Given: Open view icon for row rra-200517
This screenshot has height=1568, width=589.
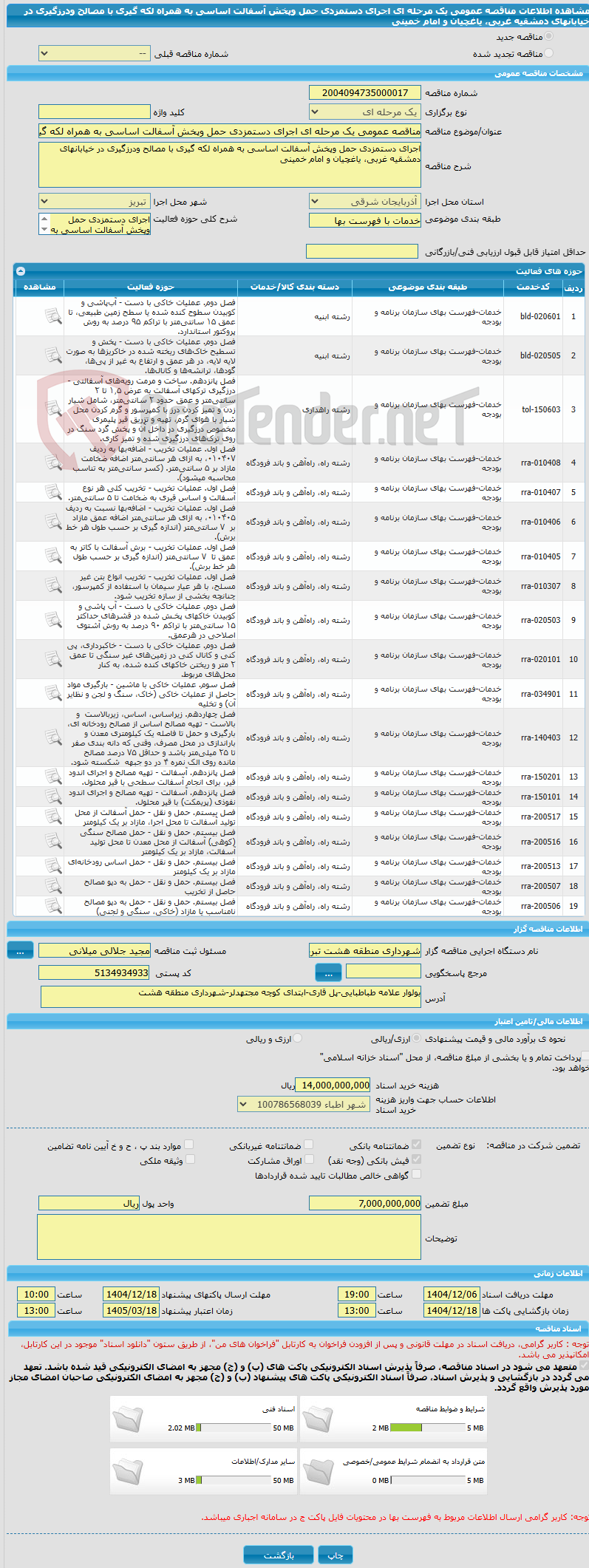Looking at the screenshot, I should click(52, 817).
